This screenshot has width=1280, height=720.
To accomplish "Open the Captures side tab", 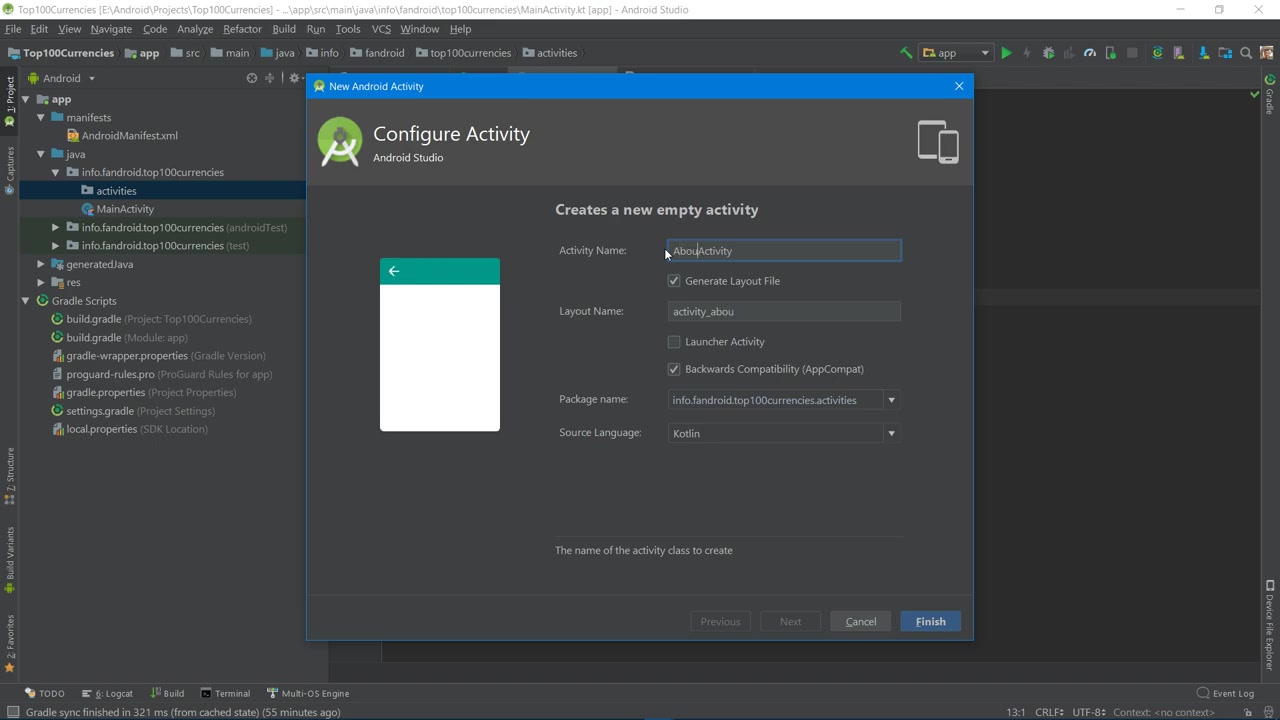I will tap(10, 170).
